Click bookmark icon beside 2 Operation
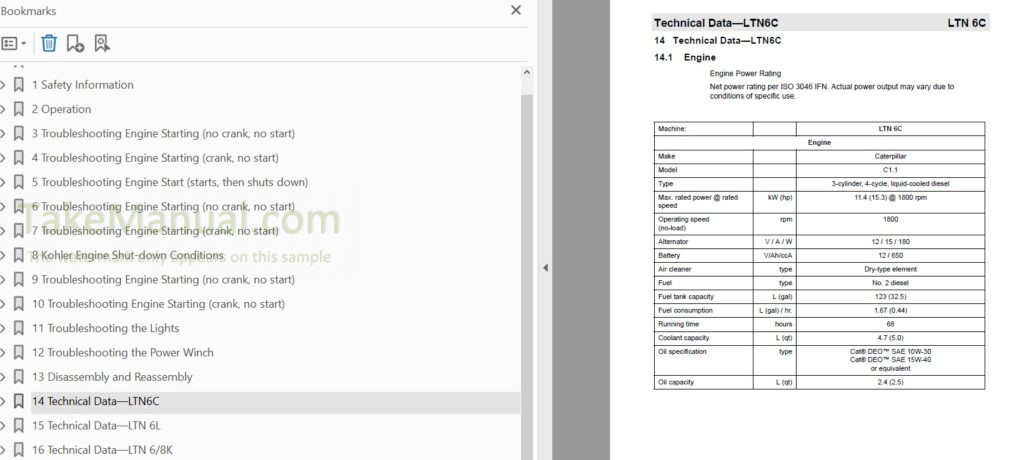The height and width of the screenshot is (460, 1024). point(18,109)
